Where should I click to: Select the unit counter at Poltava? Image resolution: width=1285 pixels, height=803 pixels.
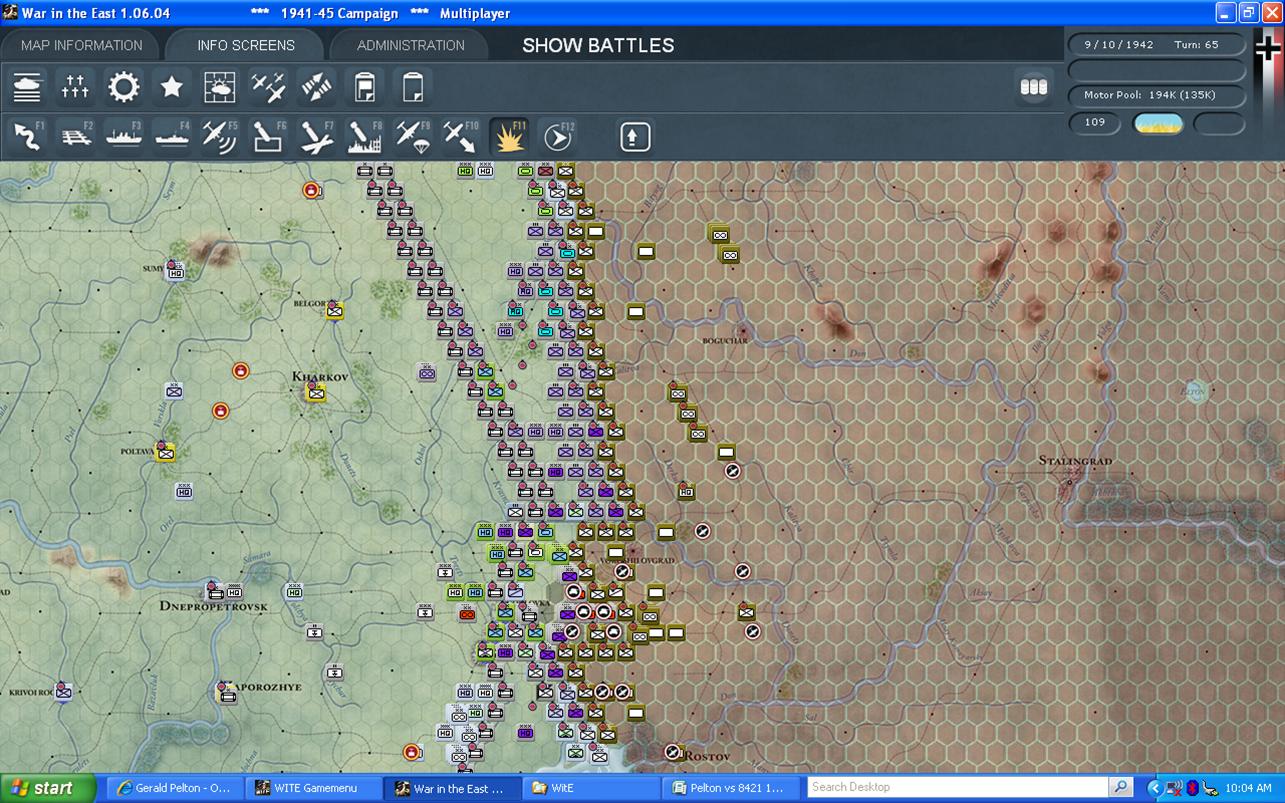(165, 452)
